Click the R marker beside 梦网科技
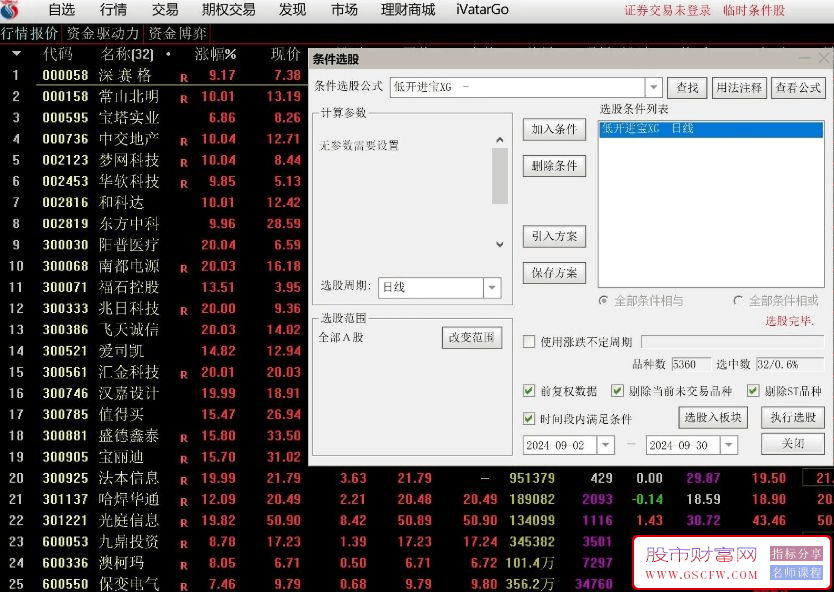This screenshot has width=834, height=592. pyautogui.click(x=184, y=163)
